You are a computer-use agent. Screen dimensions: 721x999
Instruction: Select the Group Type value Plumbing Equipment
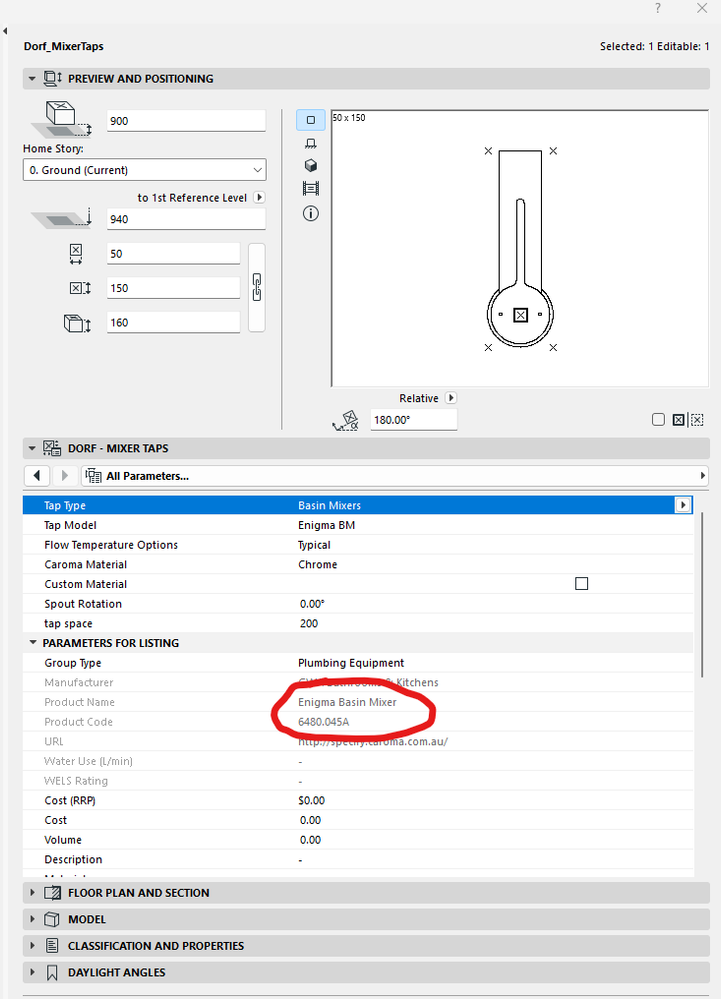pyautogui.click(x=351, y=663)
